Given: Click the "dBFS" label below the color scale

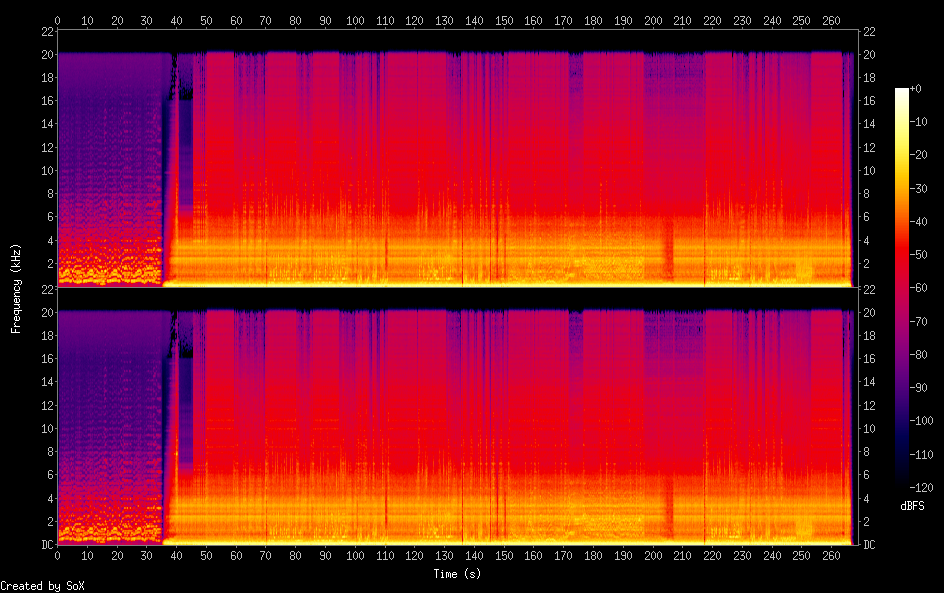Looking at the screenshot, I should pos(912,509).
